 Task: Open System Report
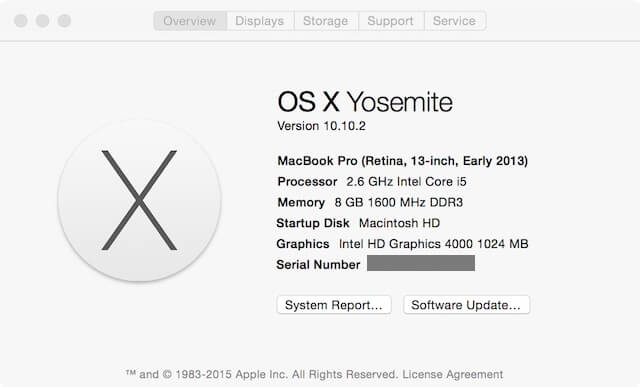click(334, 305)
